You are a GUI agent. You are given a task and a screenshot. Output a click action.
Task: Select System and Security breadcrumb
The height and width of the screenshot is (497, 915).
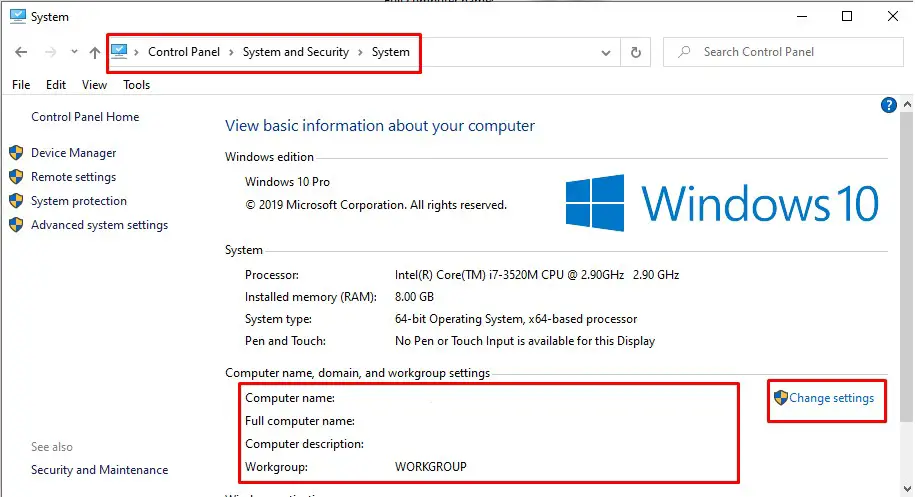(296, 52)
